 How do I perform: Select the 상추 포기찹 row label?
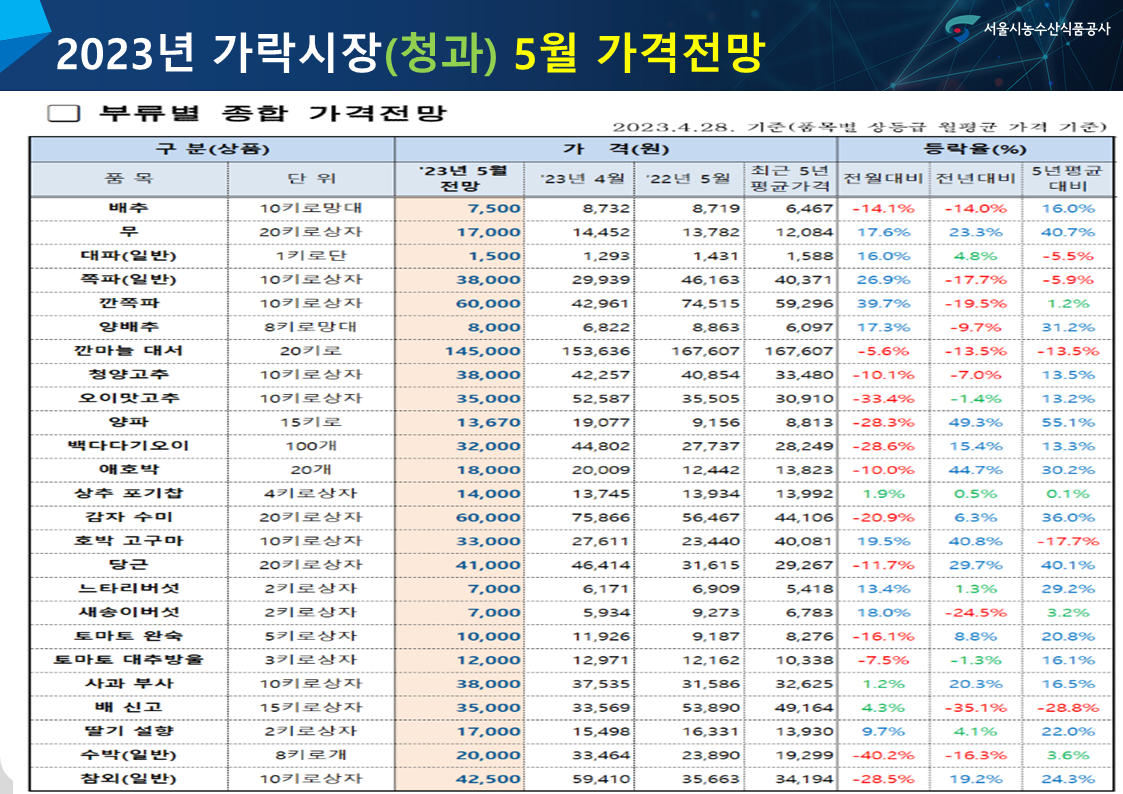click(x=129, y=493)
